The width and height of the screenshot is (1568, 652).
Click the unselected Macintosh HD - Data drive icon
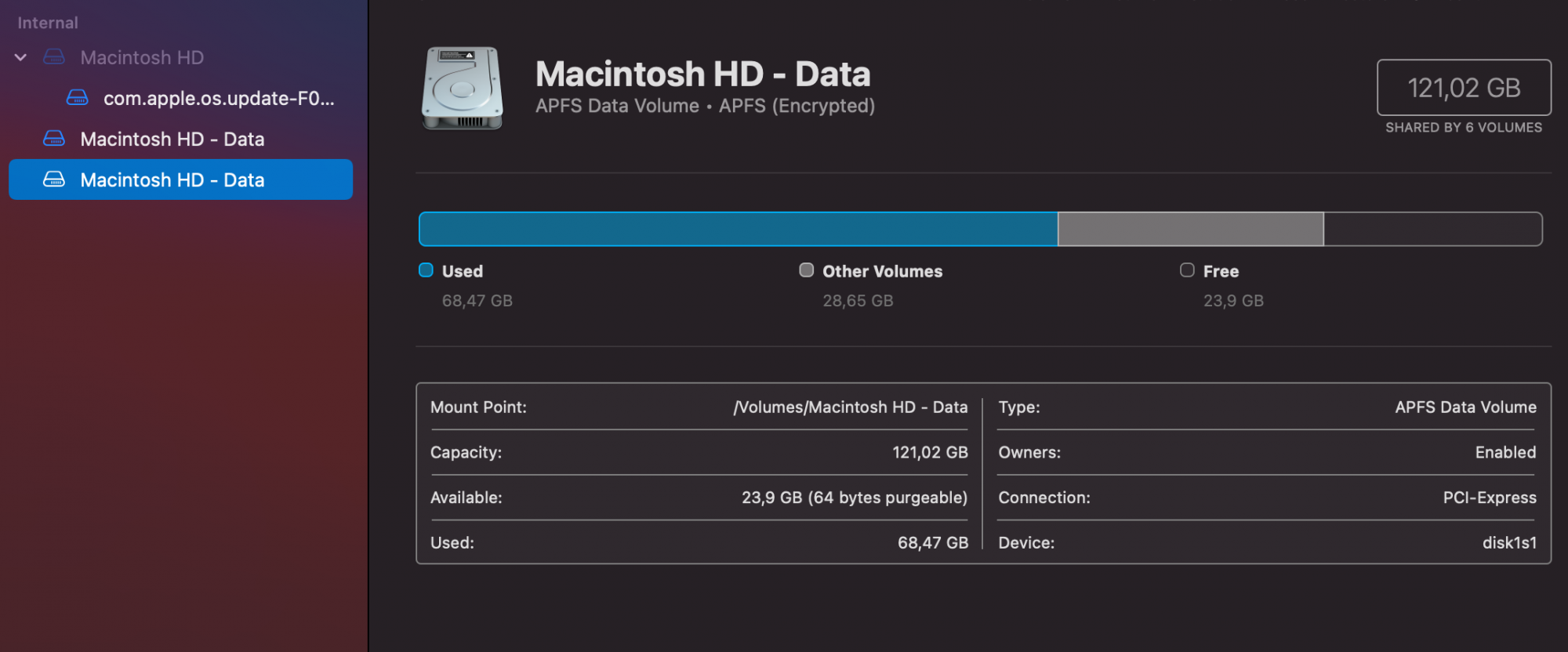[x=54, y=139]
